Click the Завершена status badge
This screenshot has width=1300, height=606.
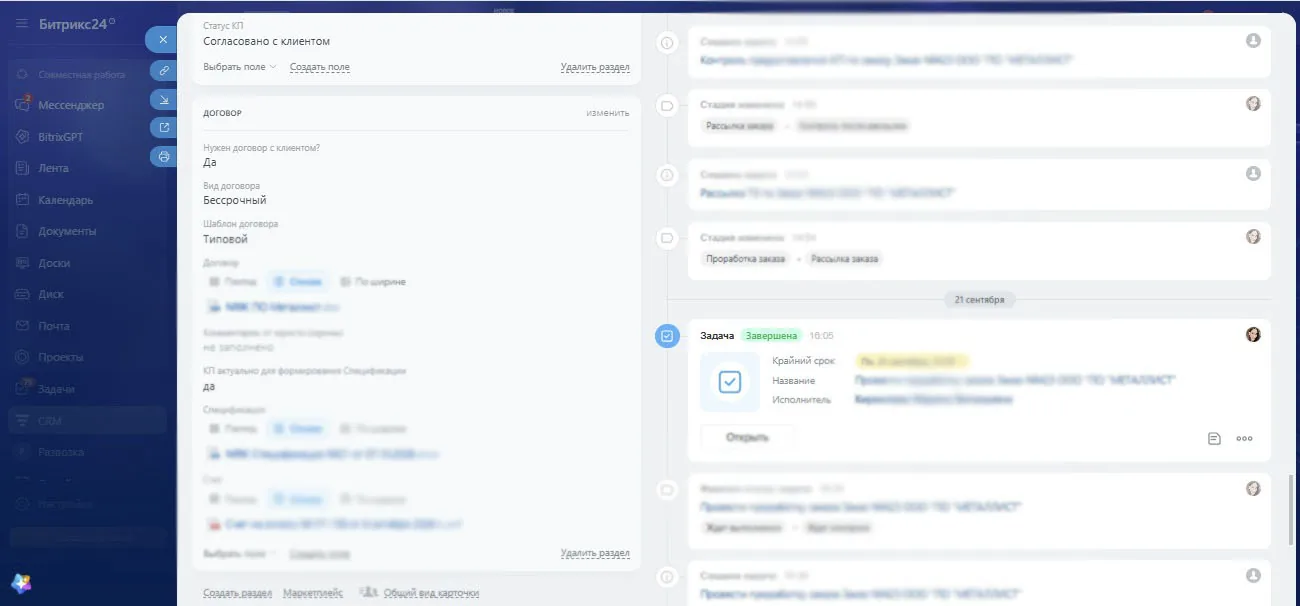771,336
